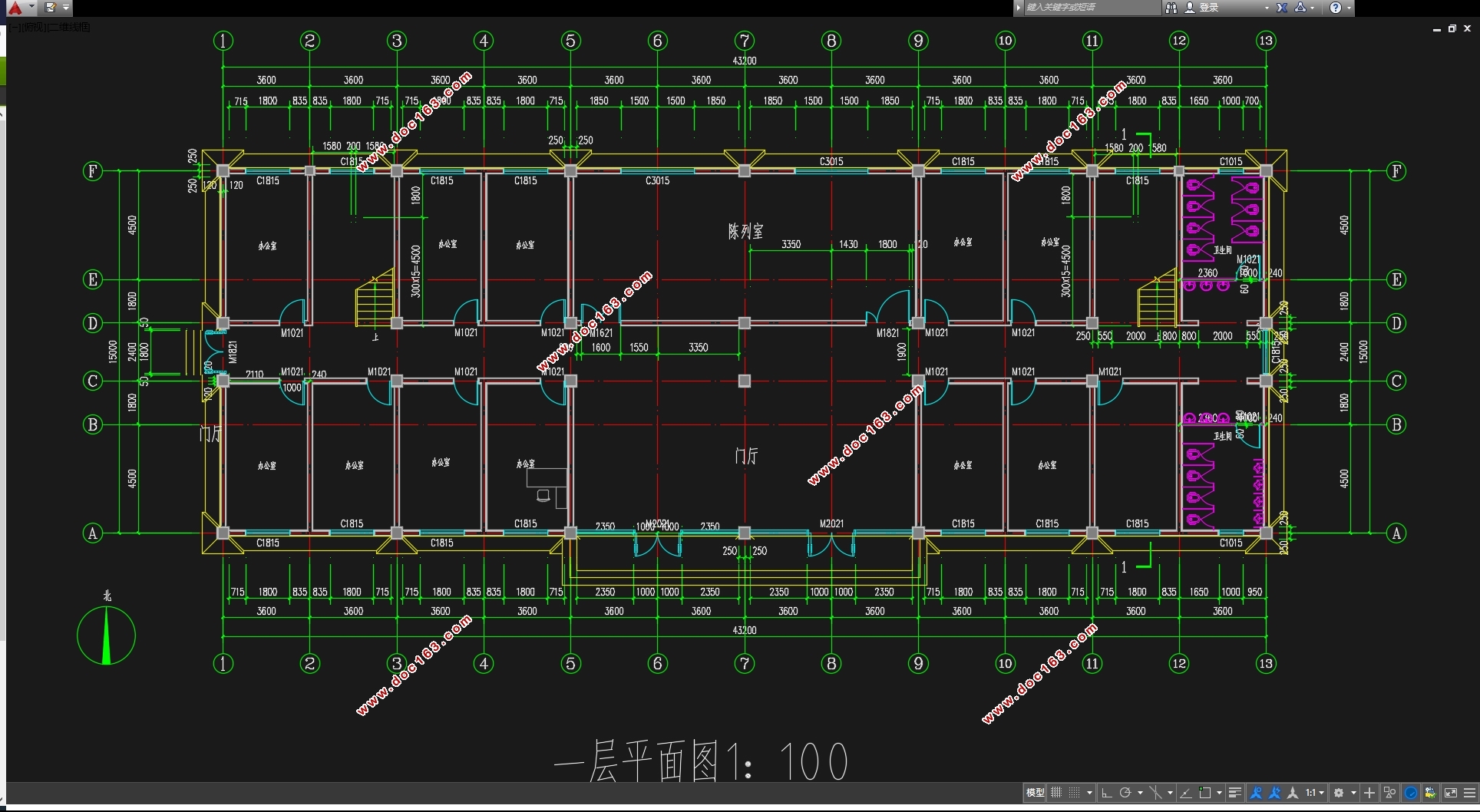
Task: Expand the application menu arrow beside AutoCAD logo
Action: (x=31, y=7)
